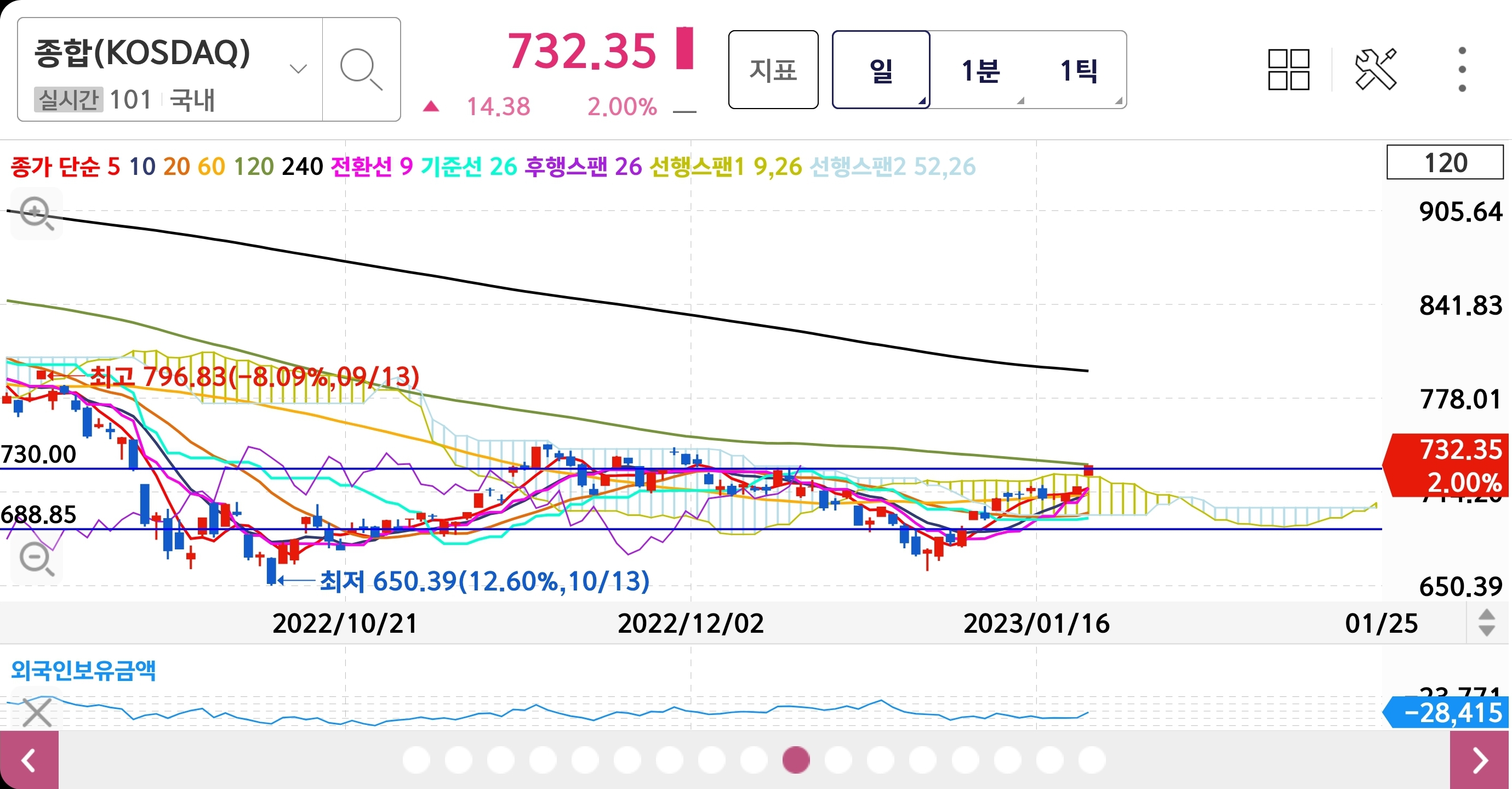Close the foreign holdings indicator with X
The height and width of the screenshot is (789, 1512).
coord(37,713)
